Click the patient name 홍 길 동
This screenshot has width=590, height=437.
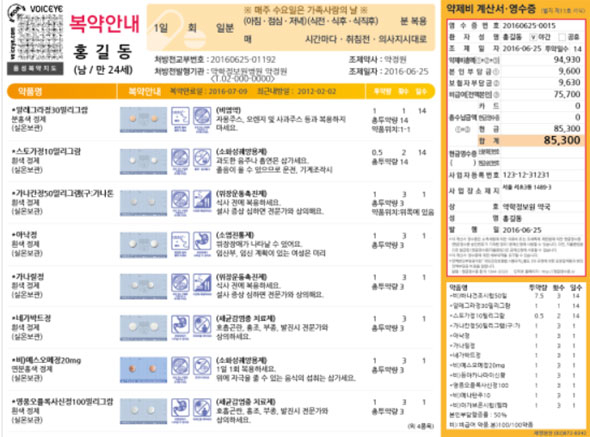[x=102, y=52]
